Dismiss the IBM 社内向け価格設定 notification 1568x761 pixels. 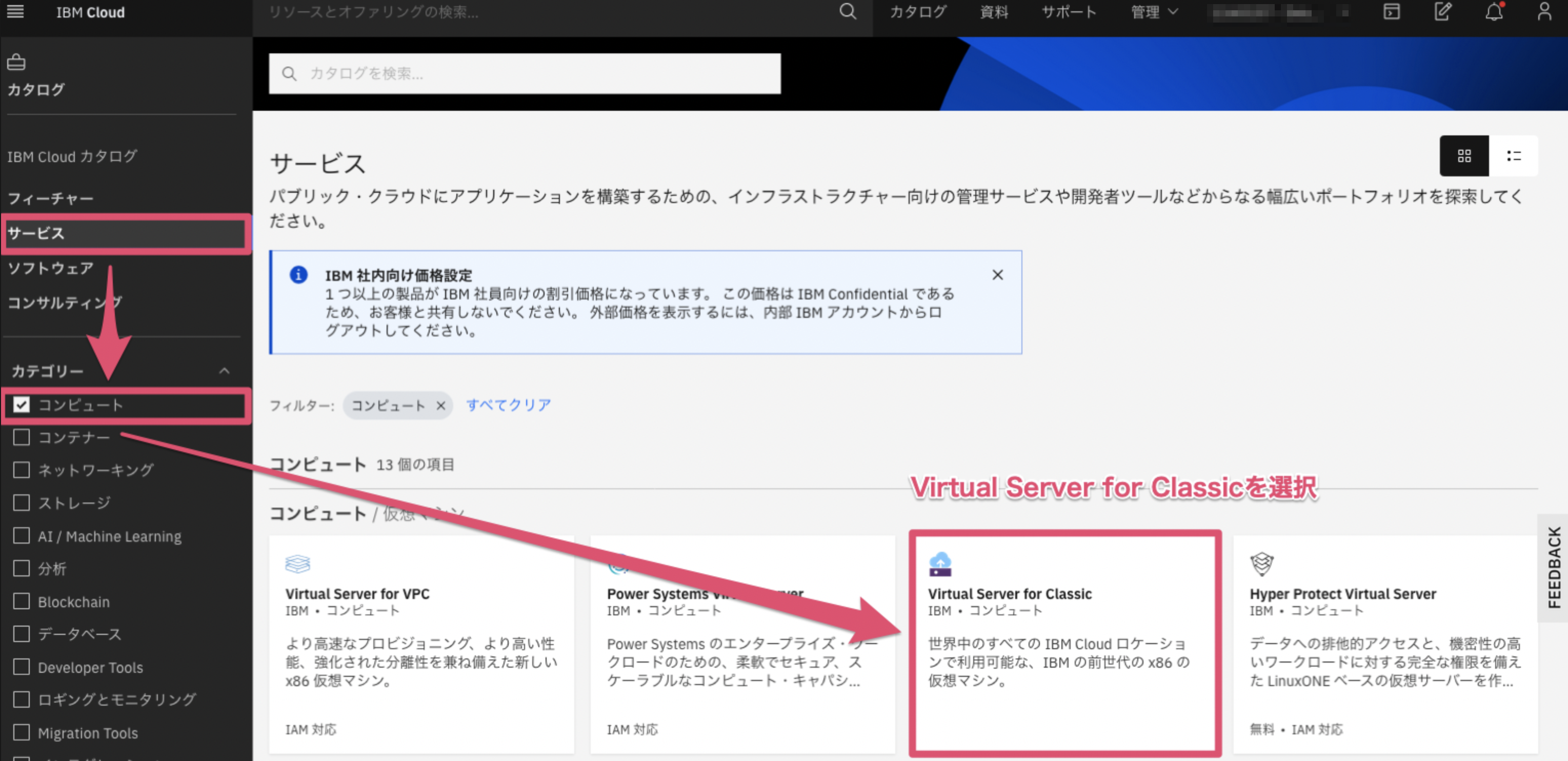pos(997,275)
